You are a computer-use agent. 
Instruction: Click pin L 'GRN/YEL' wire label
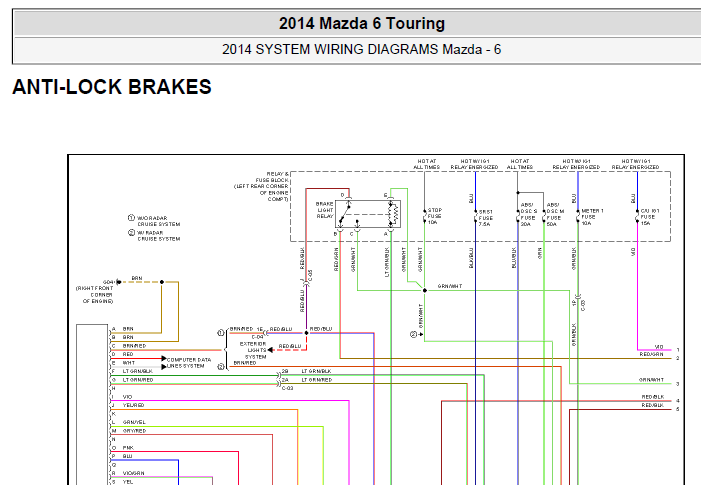click(x=134, y=422)
